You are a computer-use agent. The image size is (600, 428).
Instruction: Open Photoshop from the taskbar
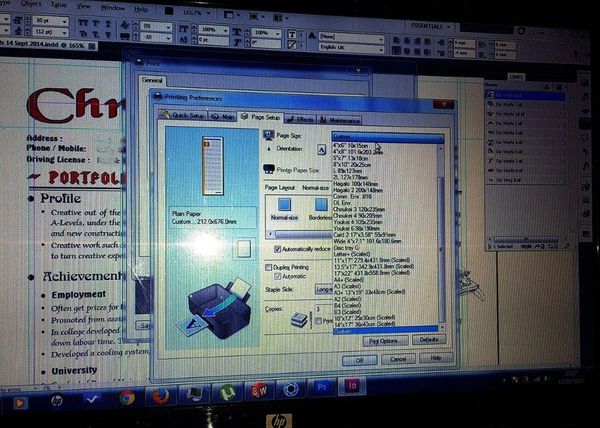tap(323, 387)
